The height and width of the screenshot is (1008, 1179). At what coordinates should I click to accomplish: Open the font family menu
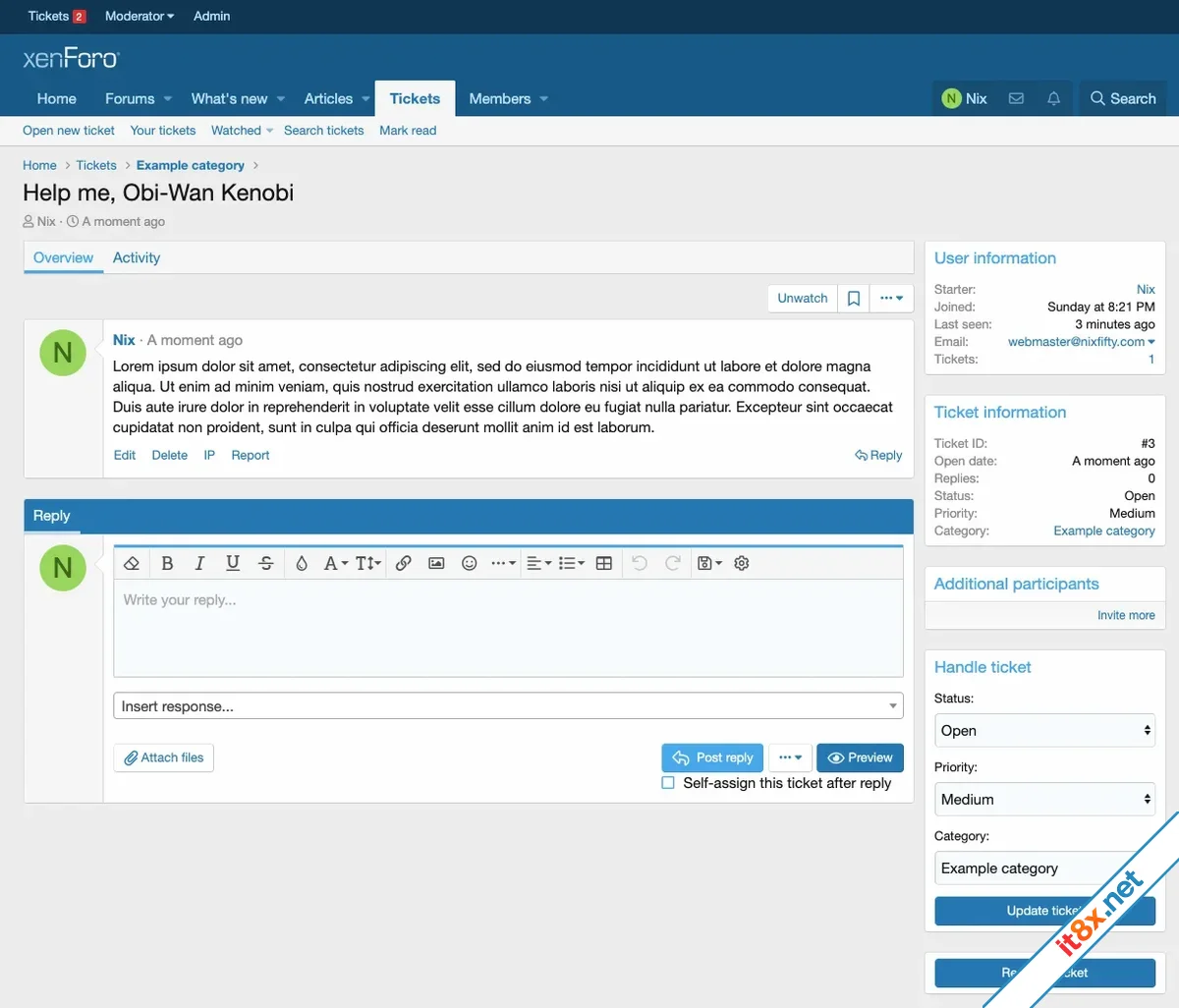pos(335,563)
